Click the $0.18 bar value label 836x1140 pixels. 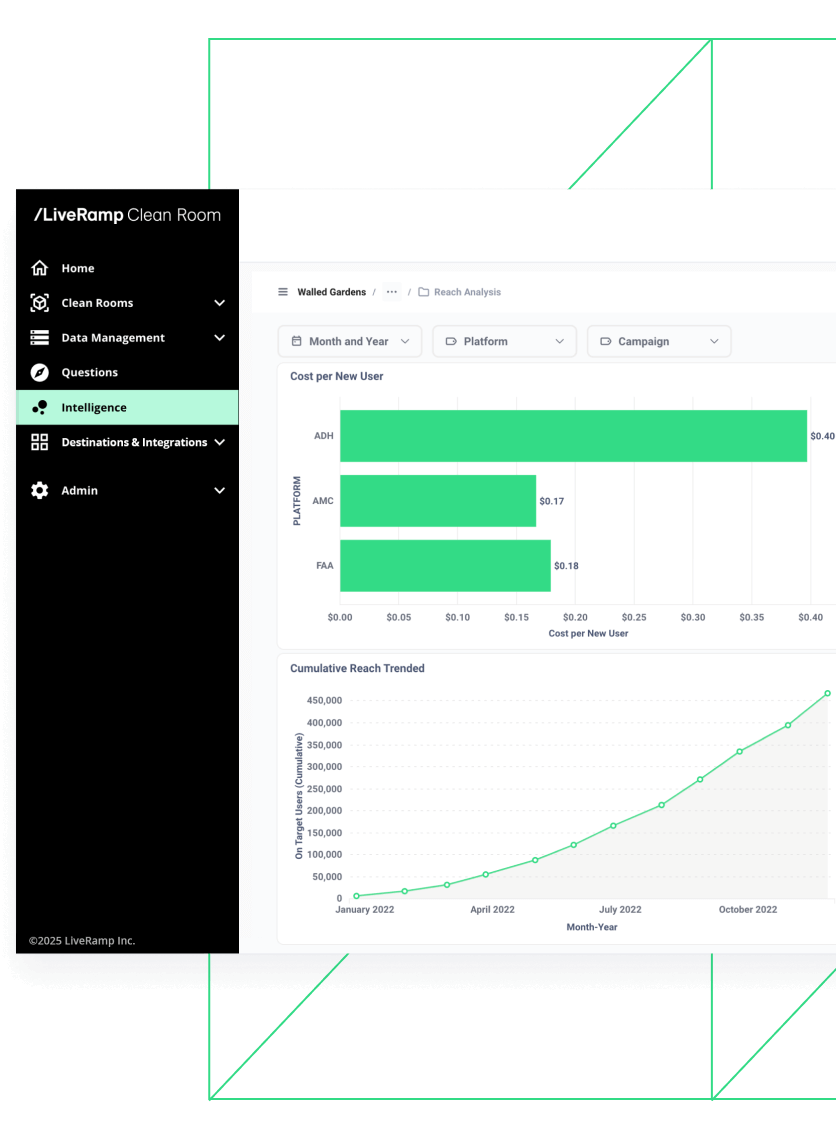[566, 566]
